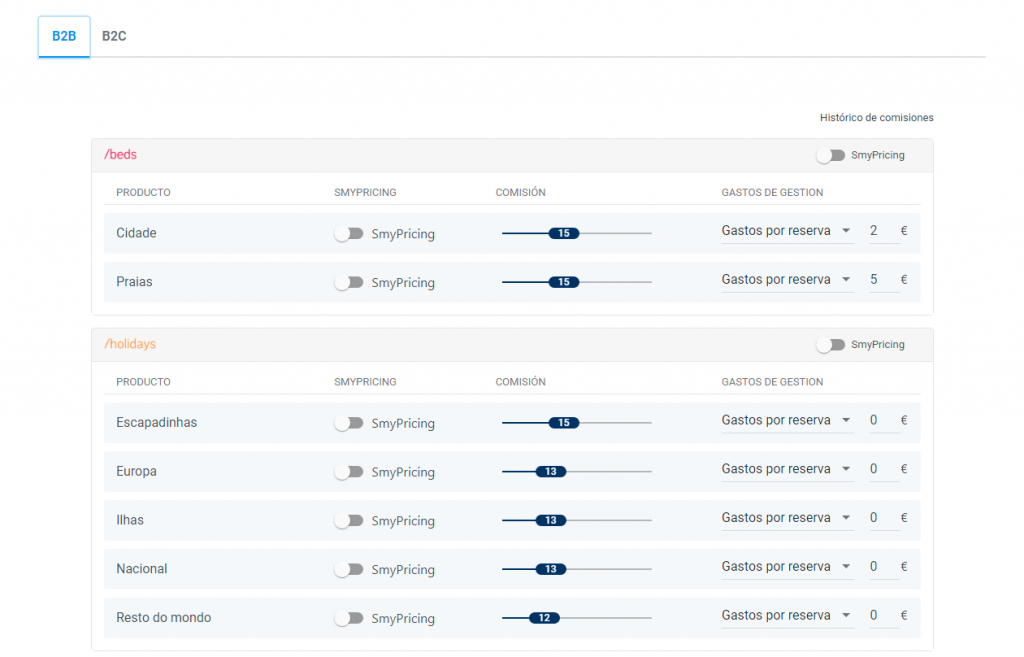Click the Resto do mondo commission slider handle
This screenshot has height=657, width=1024.
544,618
